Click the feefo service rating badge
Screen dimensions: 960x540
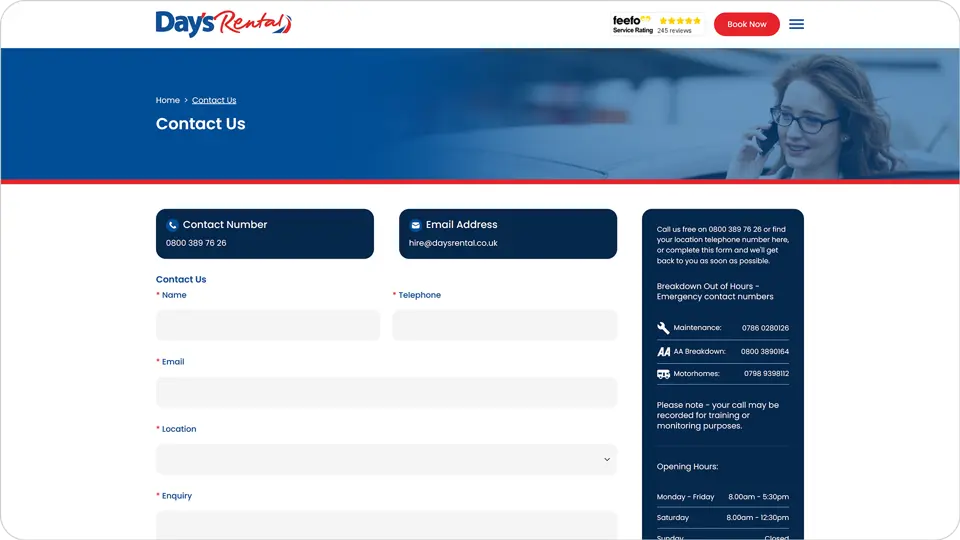pyautogui.click(x=657, y=24)
